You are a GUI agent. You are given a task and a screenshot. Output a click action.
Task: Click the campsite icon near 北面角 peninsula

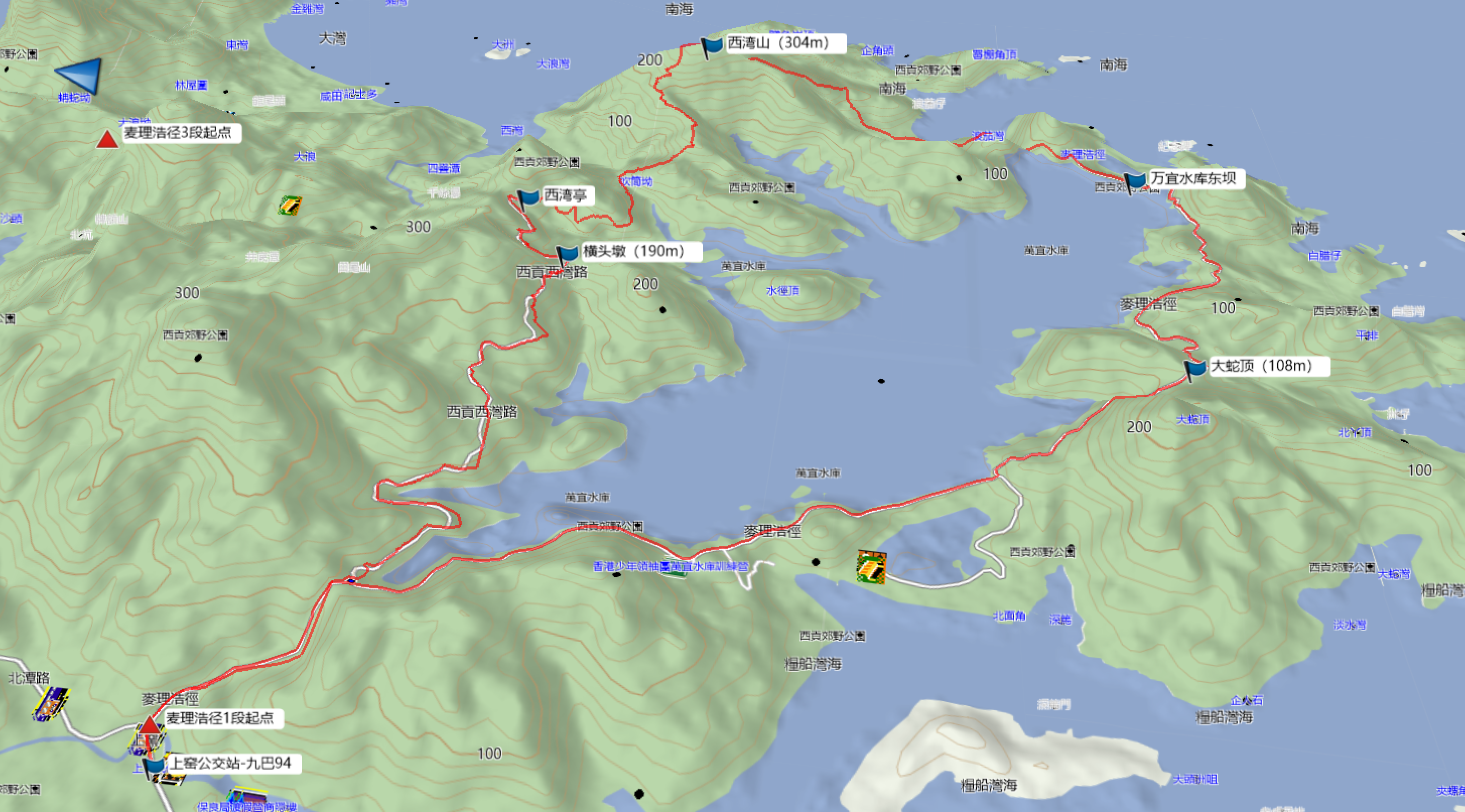[x=871, y=566]
